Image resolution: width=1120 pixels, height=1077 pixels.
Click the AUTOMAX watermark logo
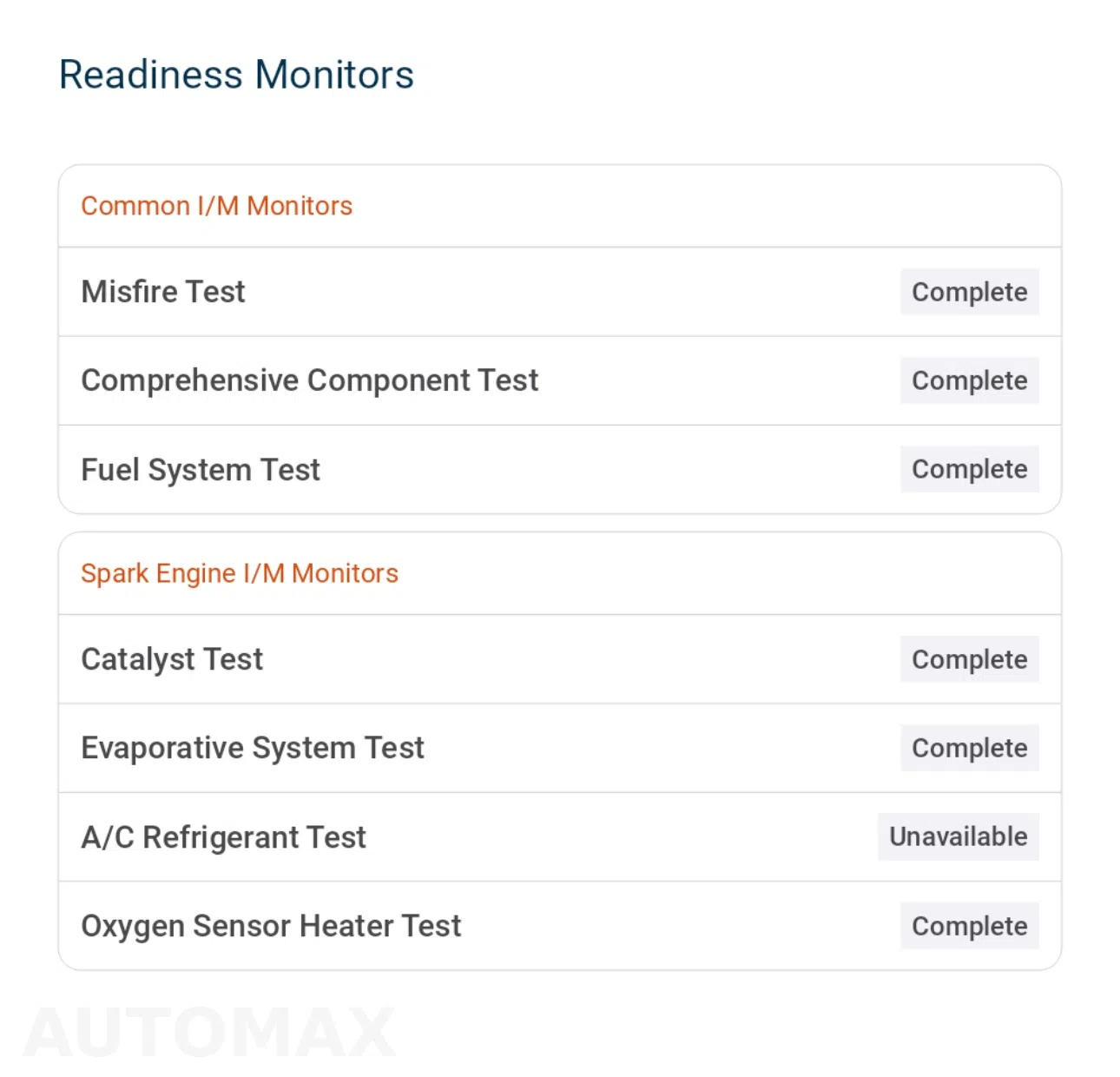pos(209,1032)
